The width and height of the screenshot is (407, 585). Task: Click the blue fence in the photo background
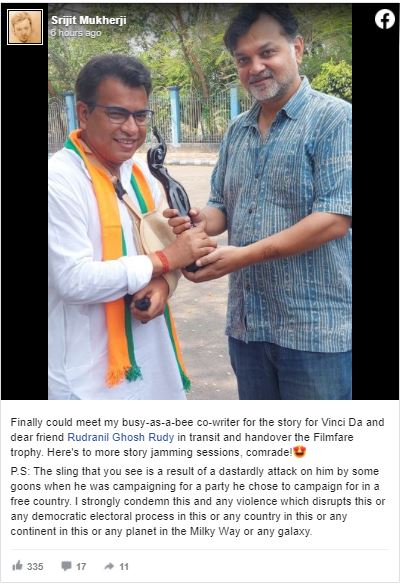203,116
